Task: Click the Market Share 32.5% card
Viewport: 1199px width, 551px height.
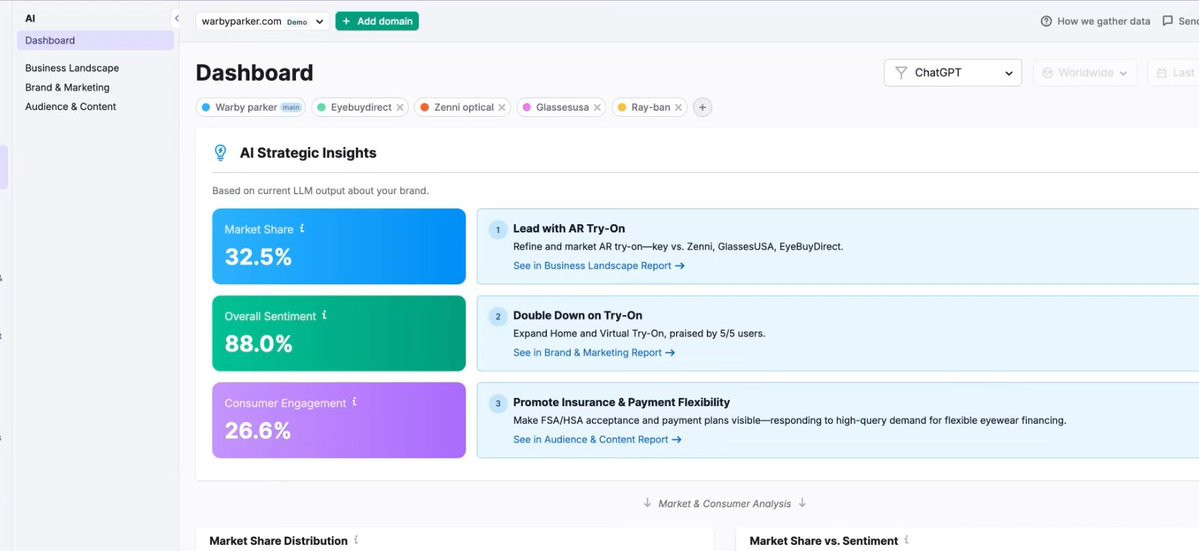Action: pyautogui.click(x=339, y=246)
